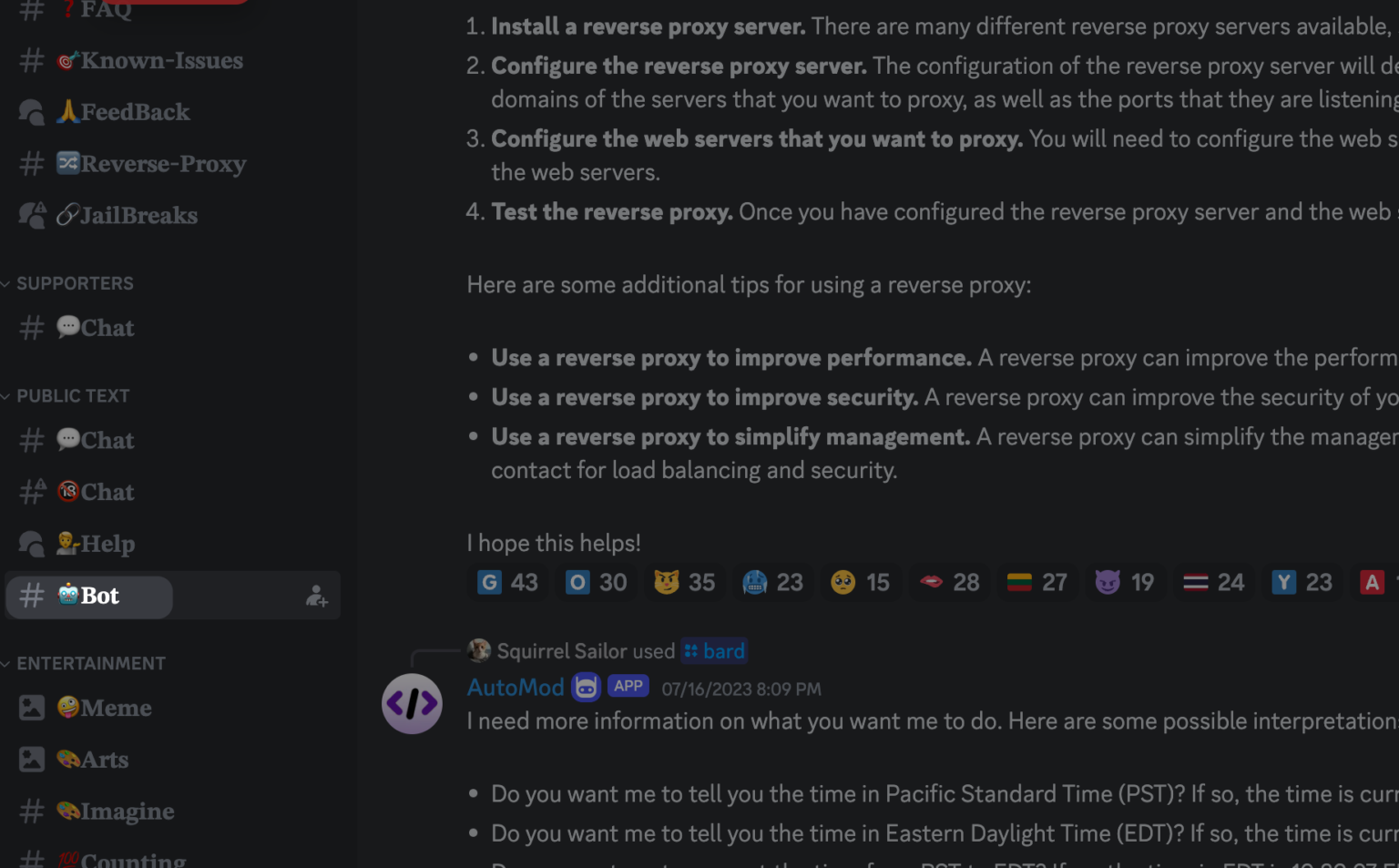Open the Imagine channel
This screenshot has width=1399, height=868.
pos(115,811)
